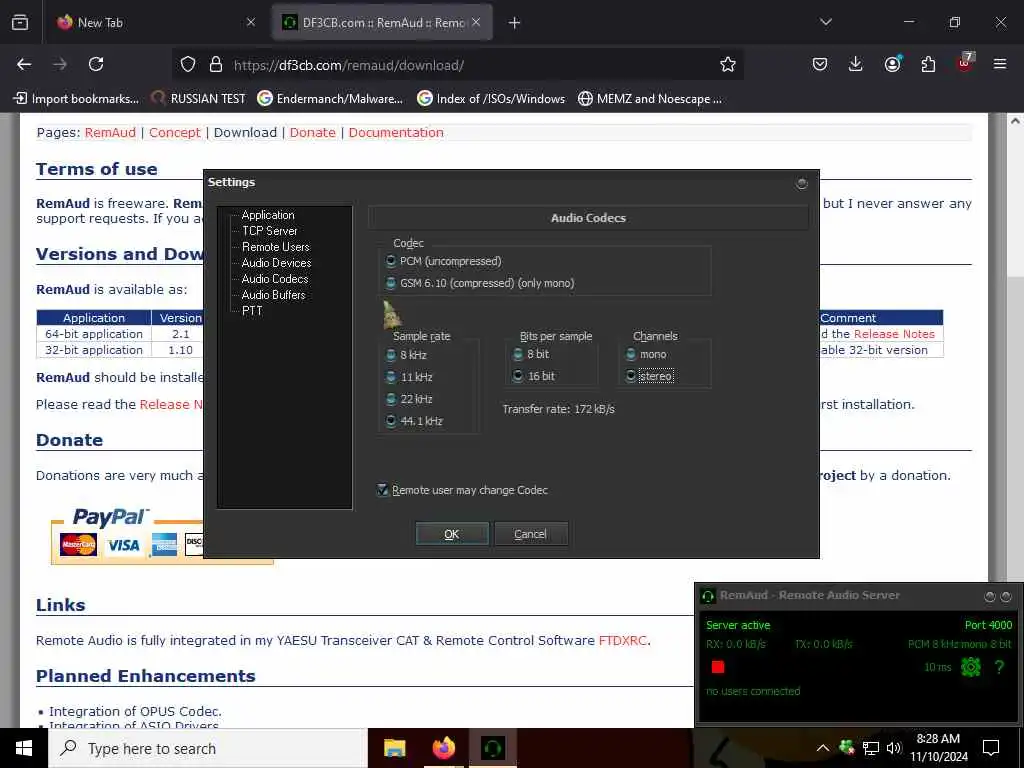
Task: Confirm settings with the OK button
Action: 452,534
